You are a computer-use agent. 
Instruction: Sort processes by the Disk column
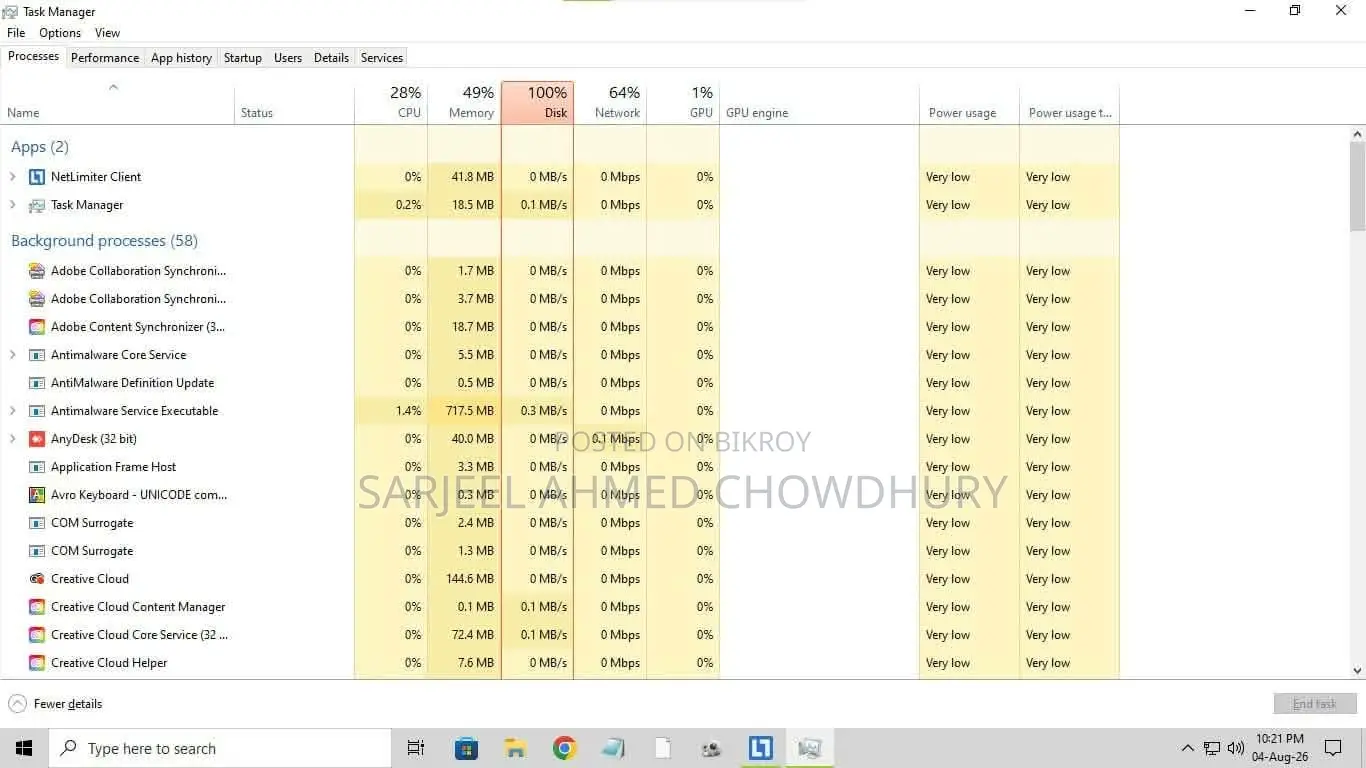[537, 103]
